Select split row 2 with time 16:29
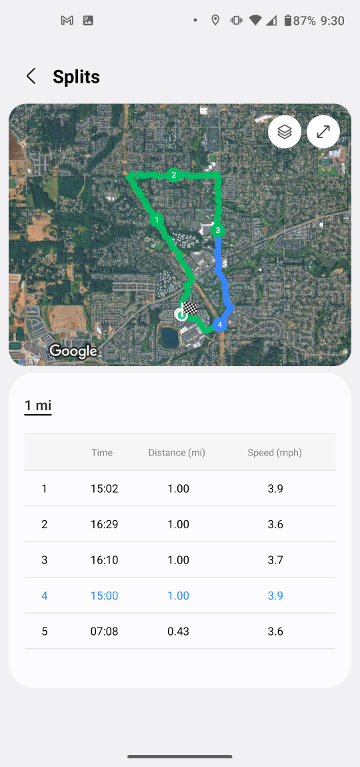Viewport: 360px width, 767px height. coord(180,524)
